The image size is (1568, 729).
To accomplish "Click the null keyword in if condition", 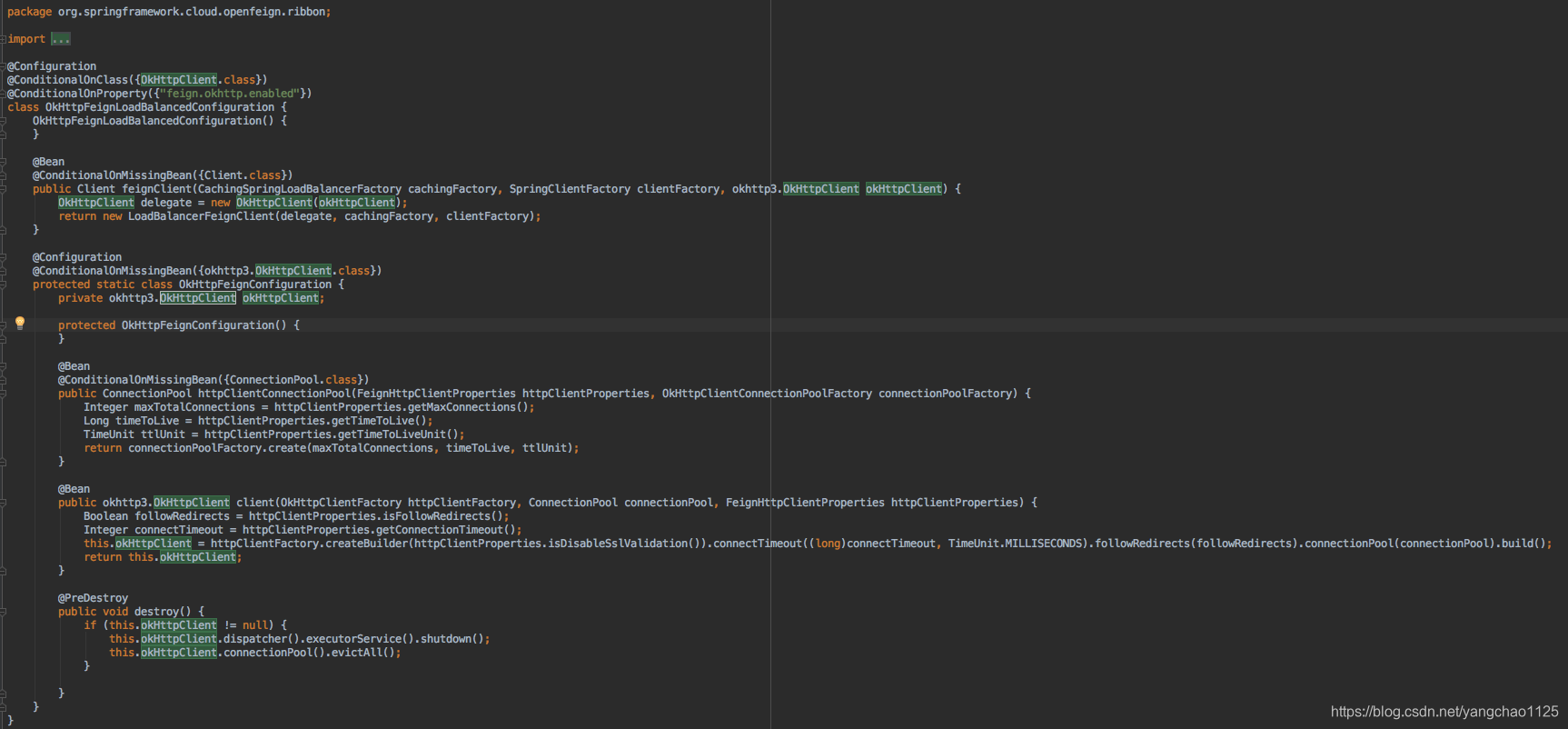I will (255, 625).
